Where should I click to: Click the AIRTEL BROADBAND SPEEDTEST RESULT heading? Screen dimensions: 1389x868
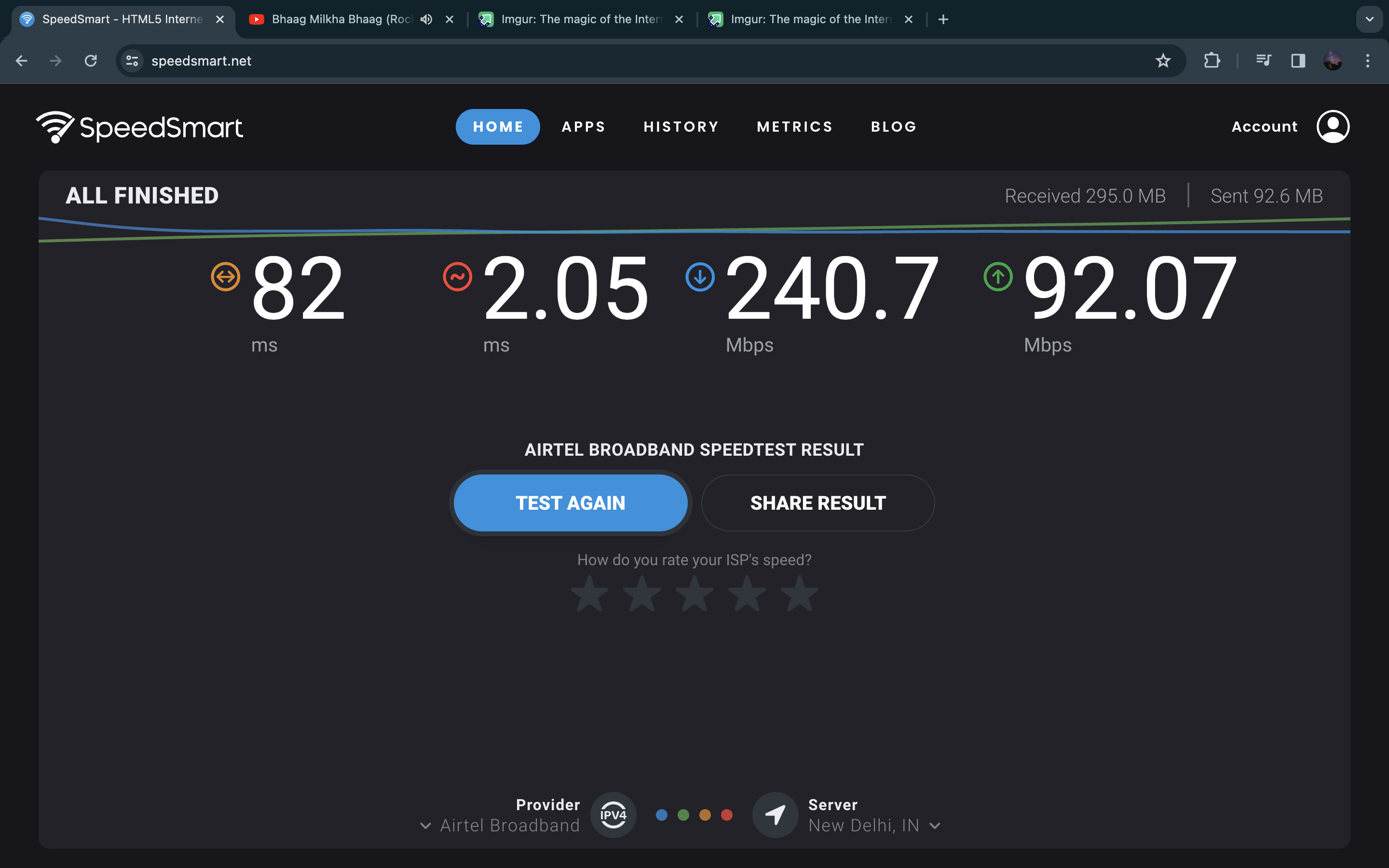(694, 449)
